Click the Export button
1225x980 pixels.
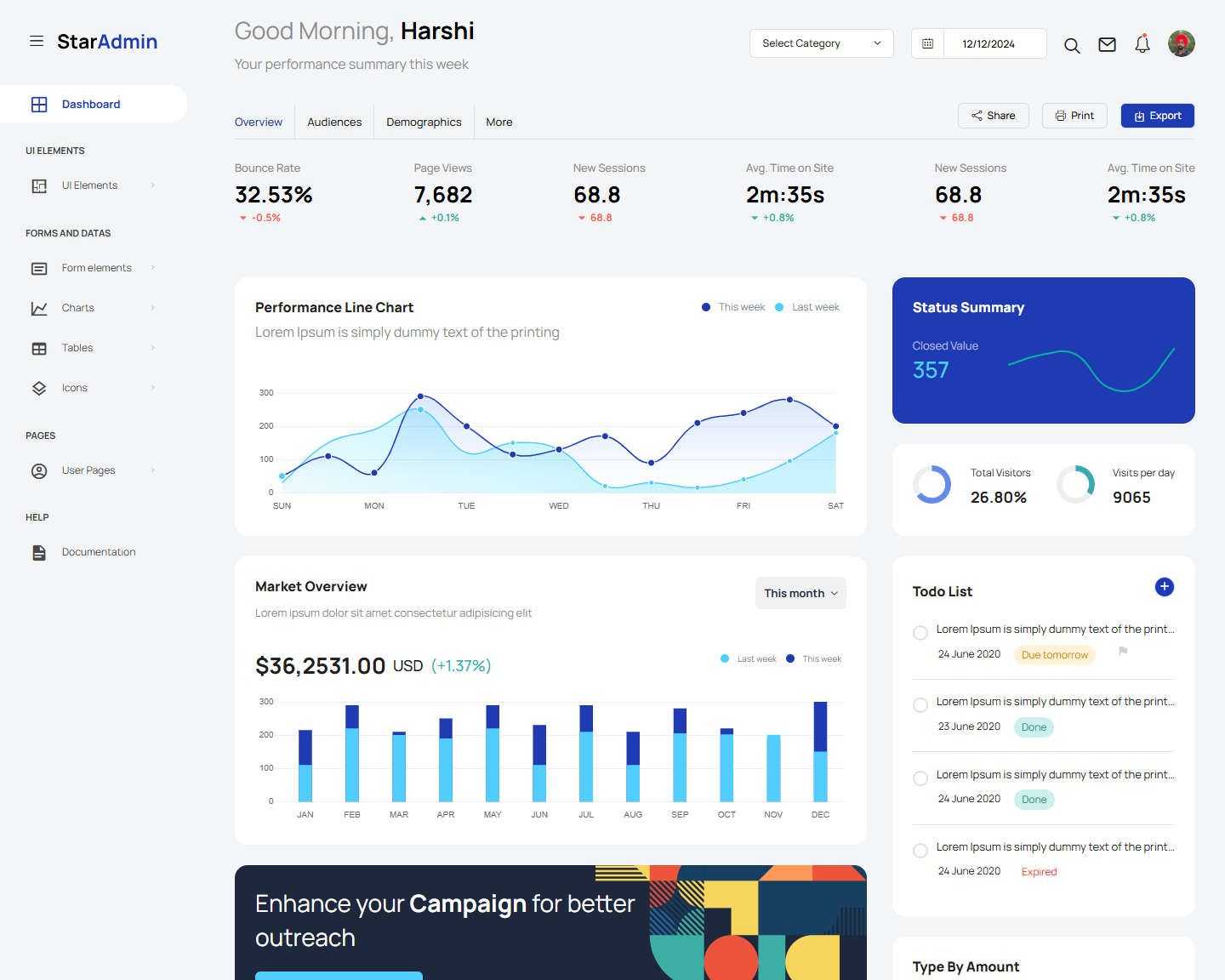[1157, 116]
